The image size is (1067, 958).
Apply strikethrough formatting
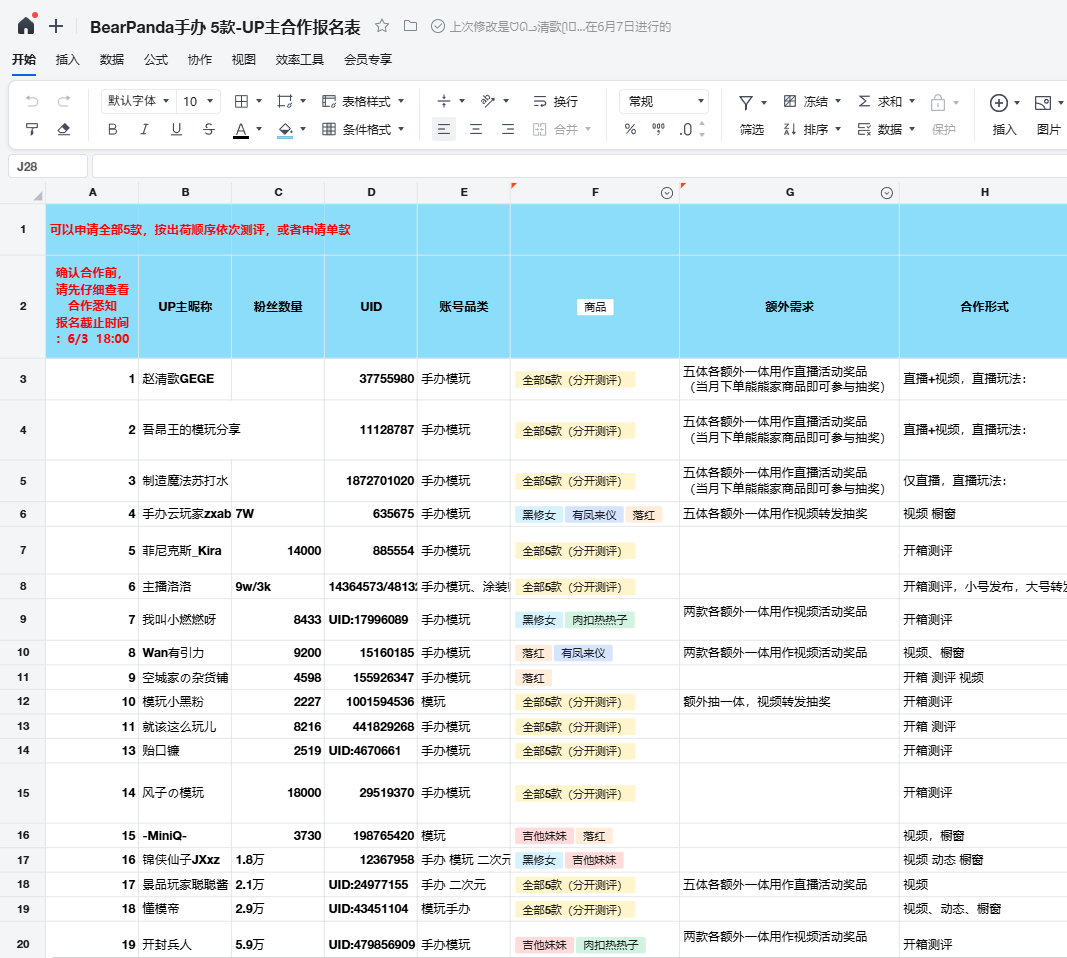tap(209, 129)
